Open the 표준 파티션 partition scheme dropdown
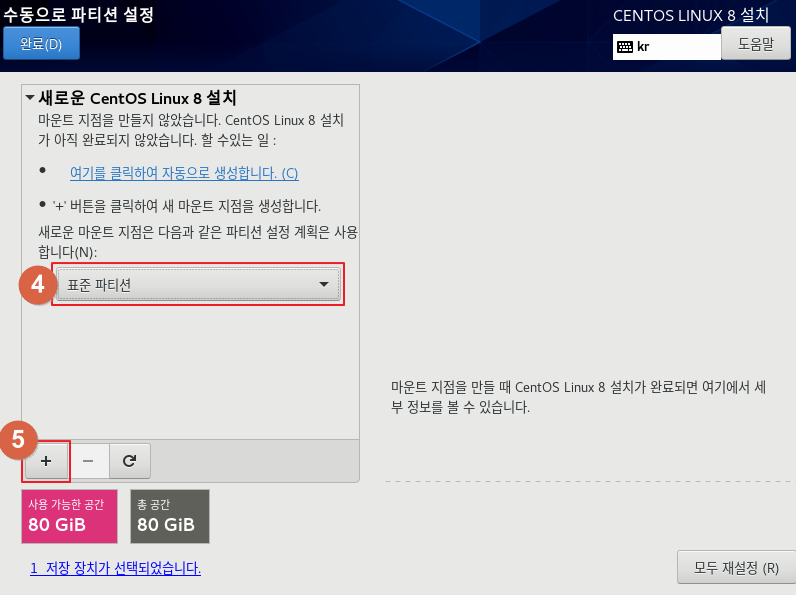The height and width of the screenshot is (595, 796). [x=198, y=284]
